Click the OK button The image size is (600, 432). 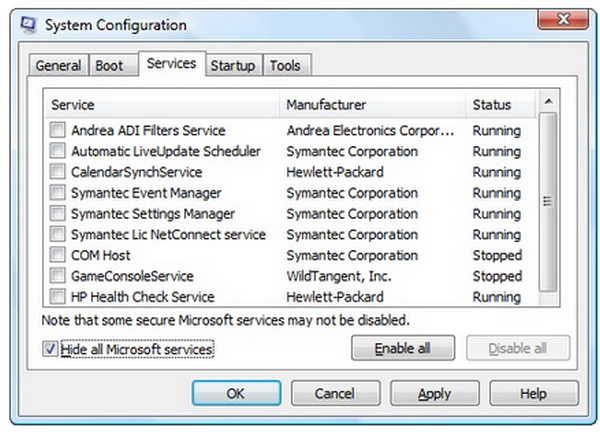pos(235,394)
